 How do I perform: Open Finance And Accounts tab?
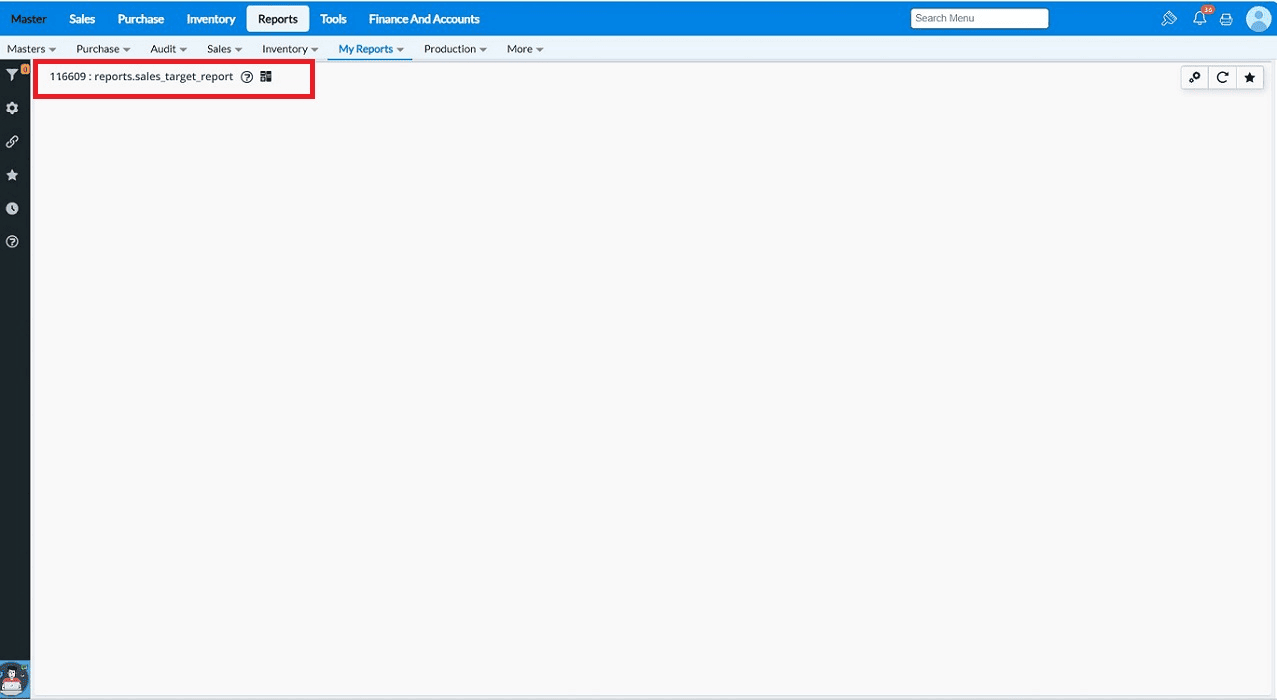pos(424,19)
